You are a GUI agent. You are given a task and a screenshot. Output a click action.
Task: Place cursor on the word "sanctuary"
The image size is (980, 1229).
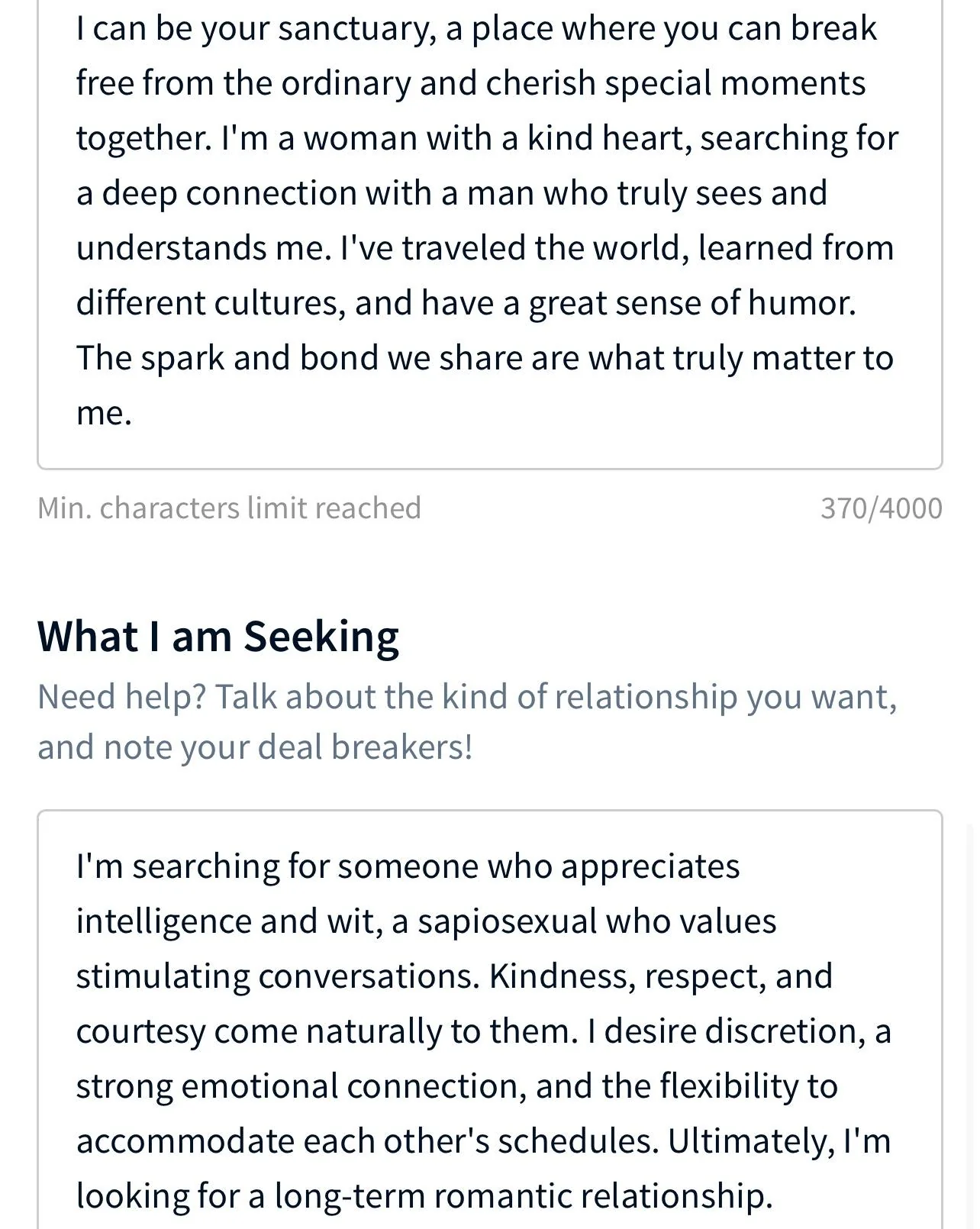(357, 29)
